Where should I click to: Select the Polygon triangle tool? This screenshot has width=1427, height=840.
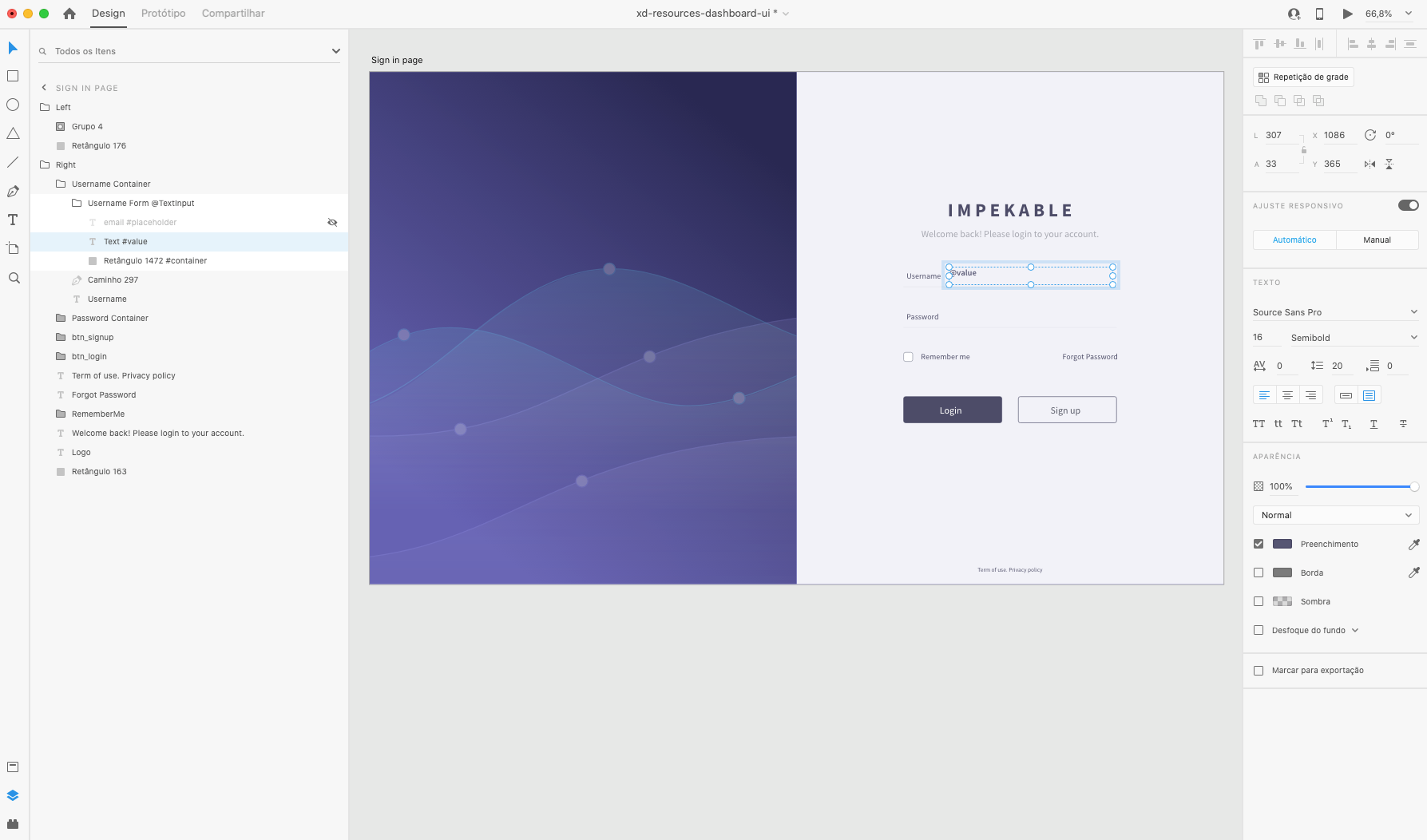coord(13,133)
